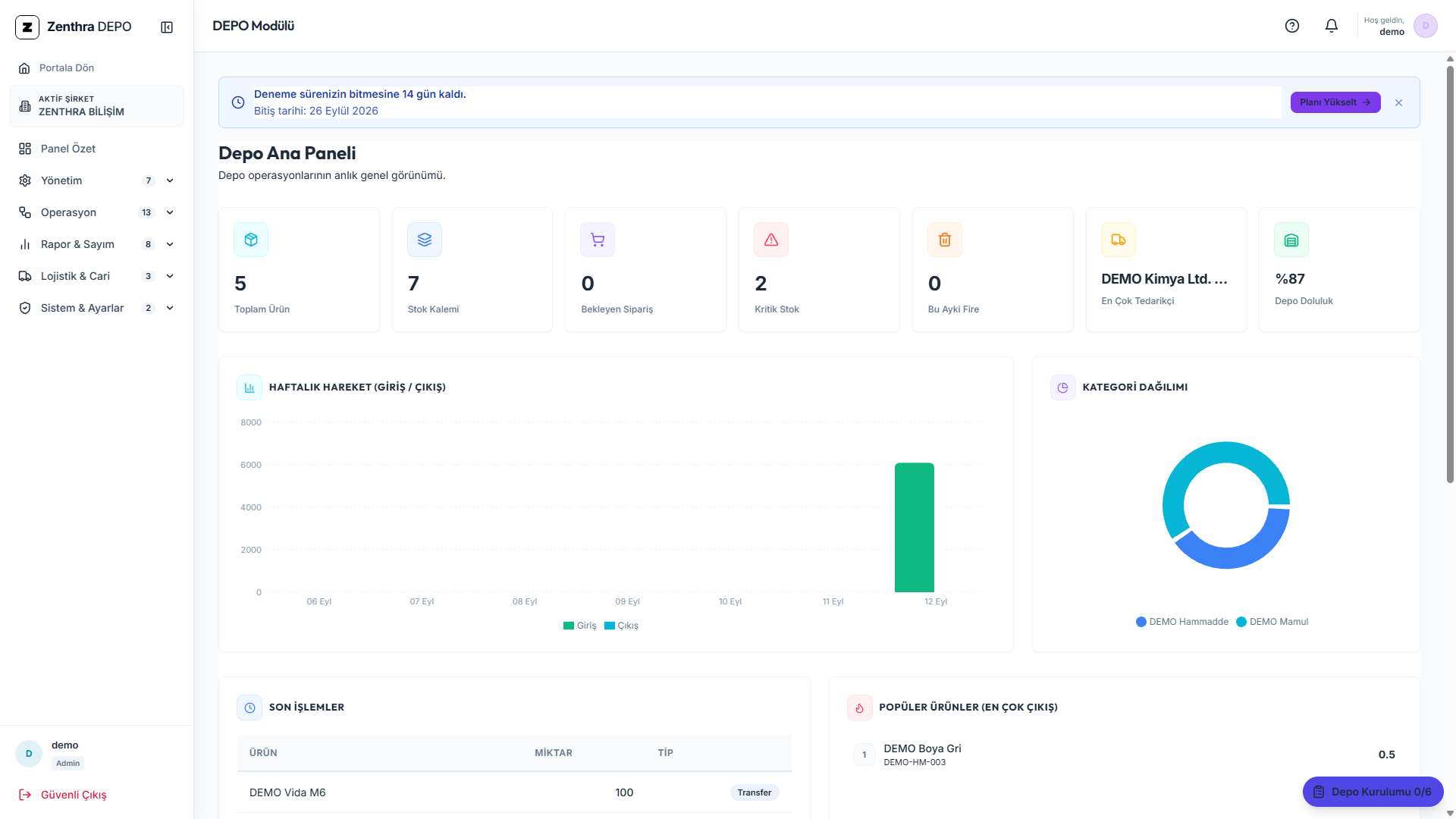Click the green 12 Eyl Giriş bar
1456x819 pixels.
(x=915, y=528)
